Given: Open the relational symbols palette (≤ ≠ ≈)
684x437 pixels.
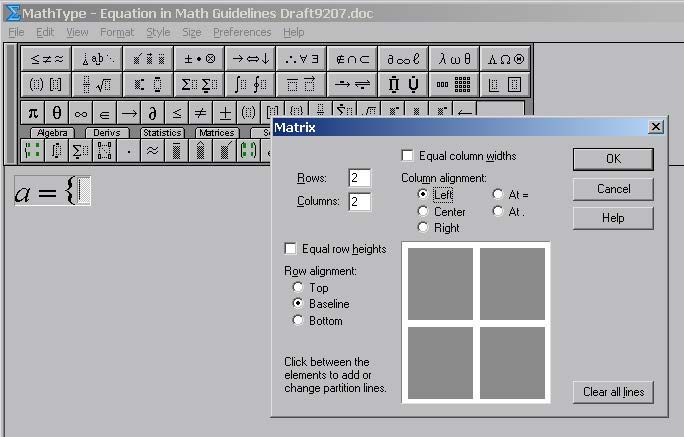Looking at the screenshot, I should [x=46, y=59].
